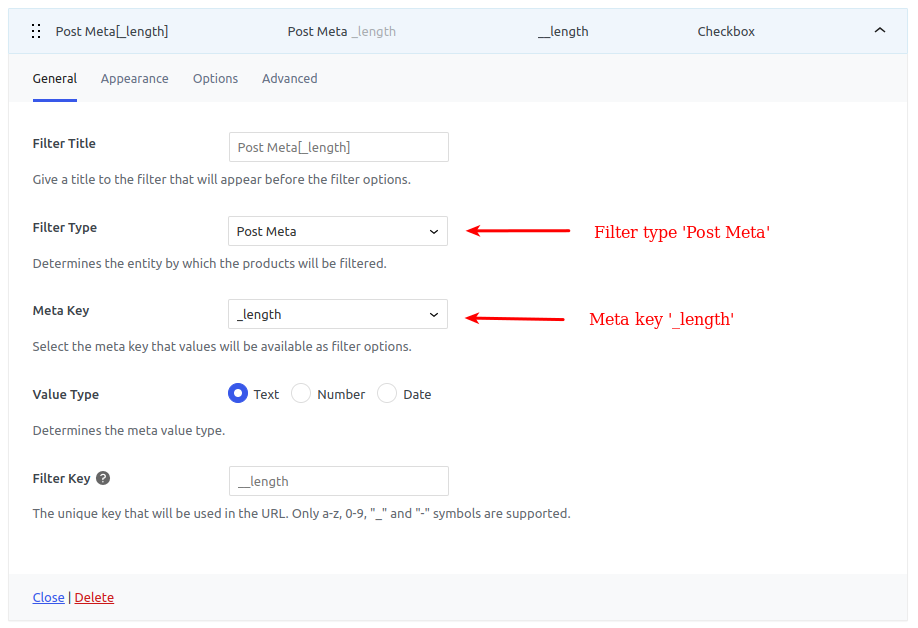Click the red Delete link
Screen dimensions: 918x628
(x=94, y=598)
